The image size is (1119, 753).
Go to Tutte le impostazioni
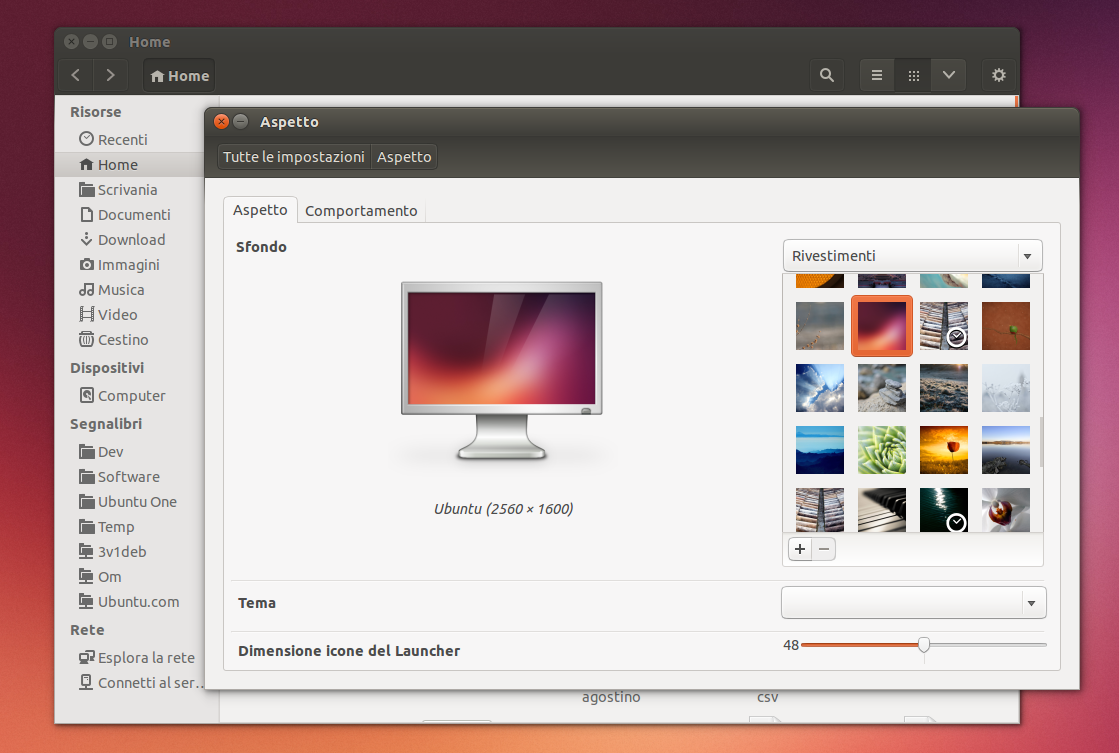[293, 156]
